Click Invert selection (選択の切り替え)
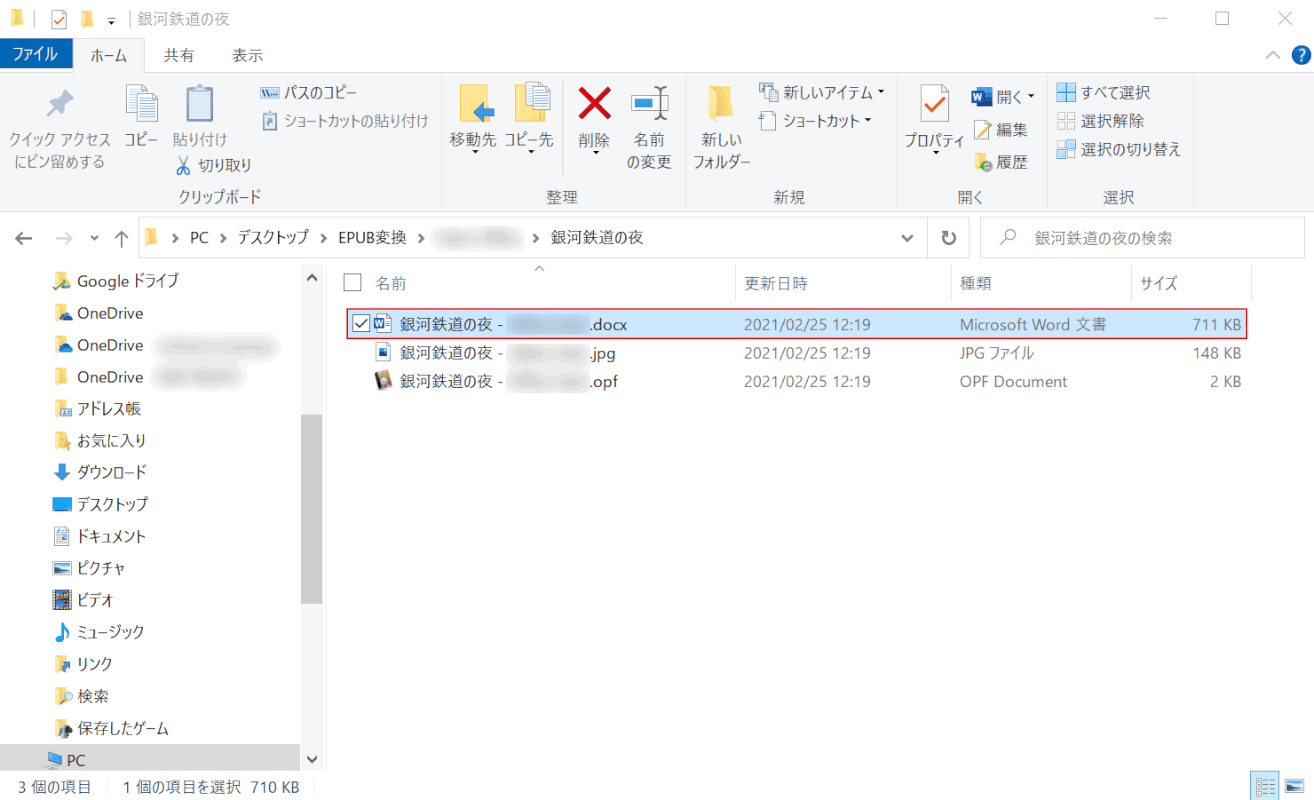Image resolution: width=1314 pixels, height=800 pixels. [x=1120, y=149]
